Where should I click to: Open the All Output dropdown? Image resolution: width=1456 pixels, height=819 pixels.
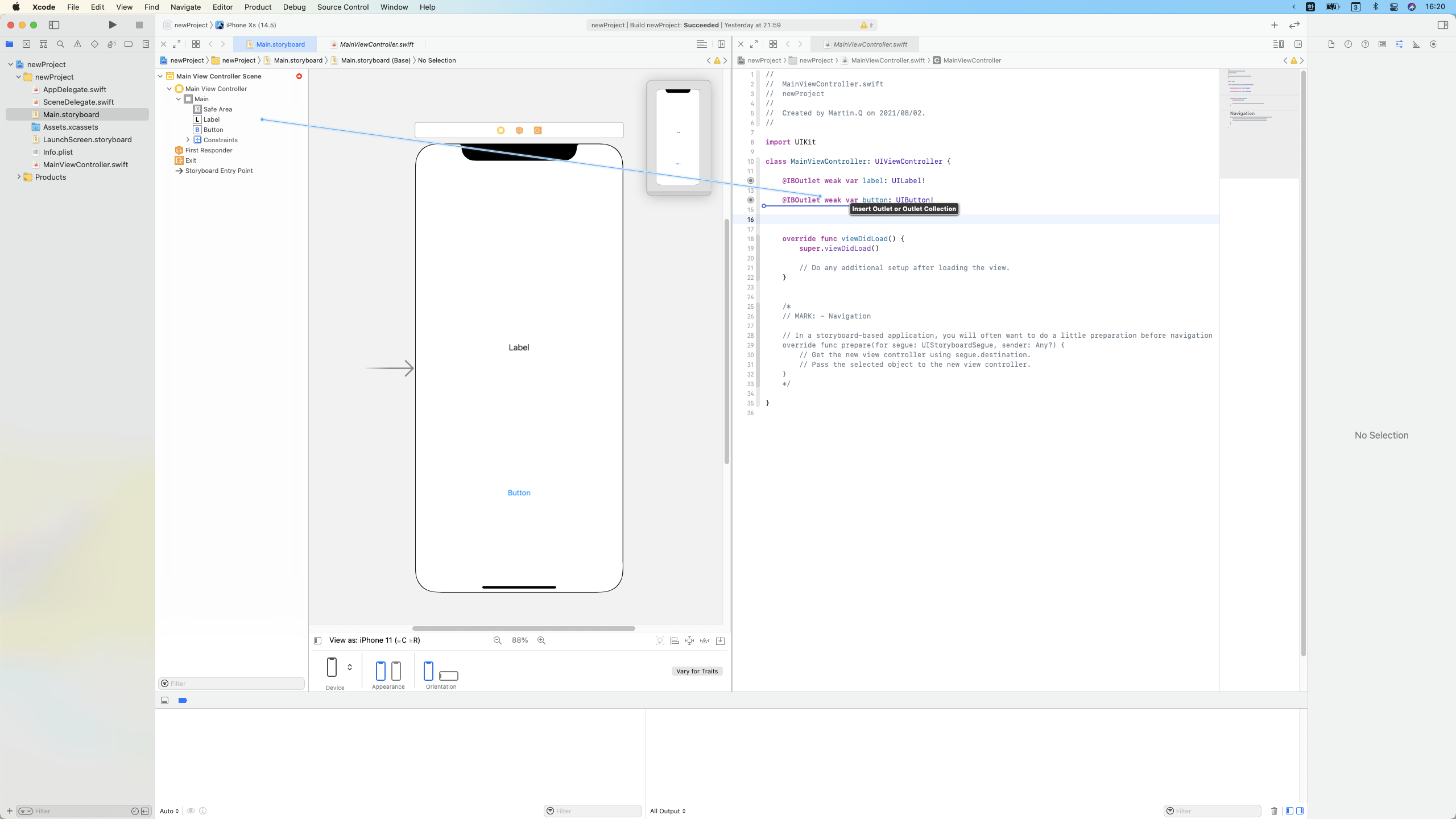[x=668, y=811]
